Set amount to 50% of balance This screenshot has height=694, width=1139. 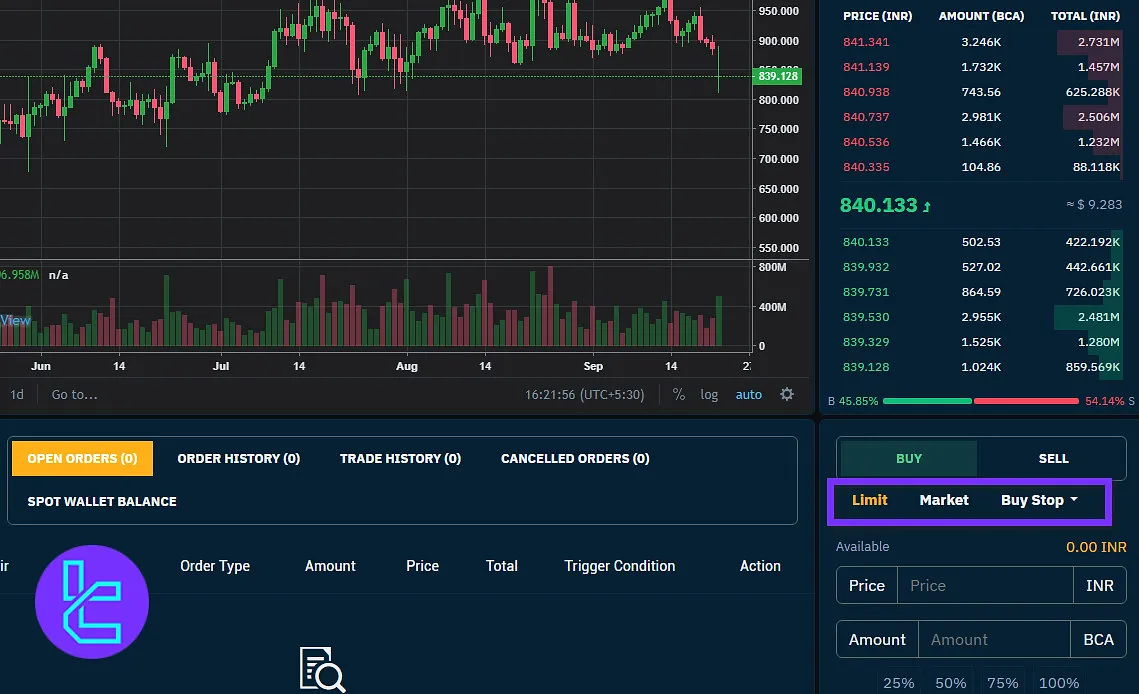point(950,683)
